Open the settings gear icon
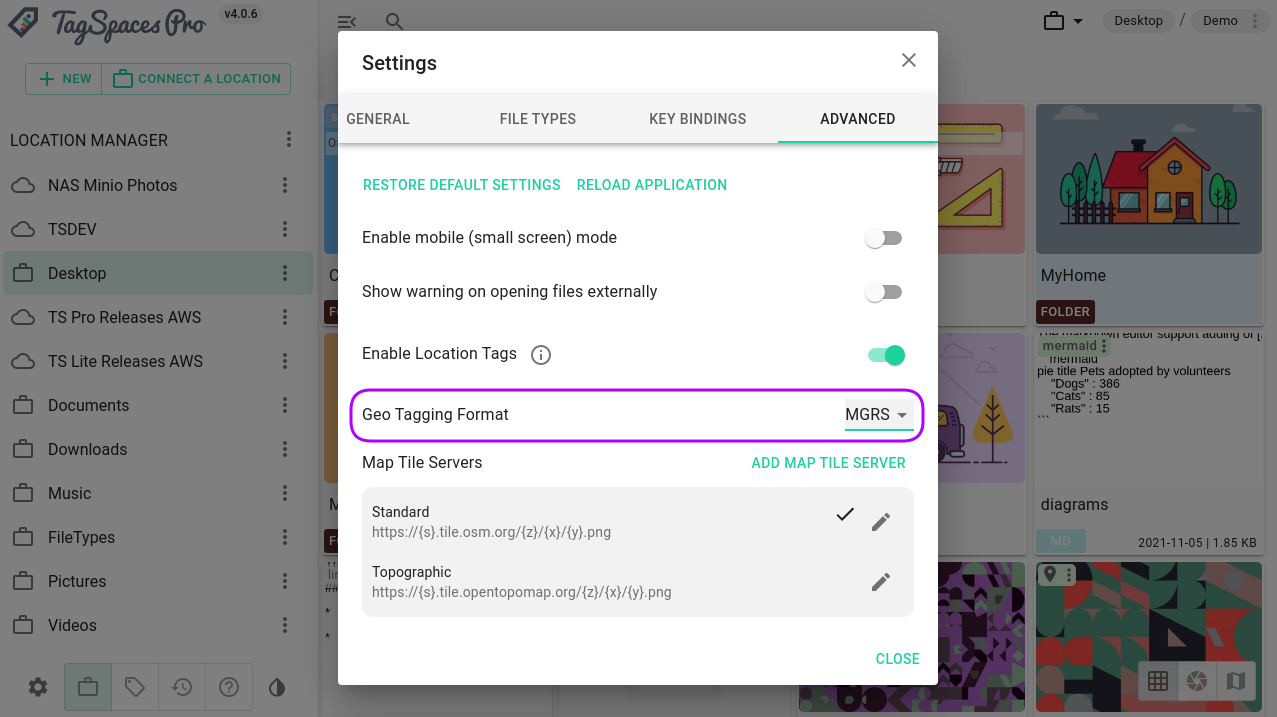1277x717 pixels. (37, 687)
